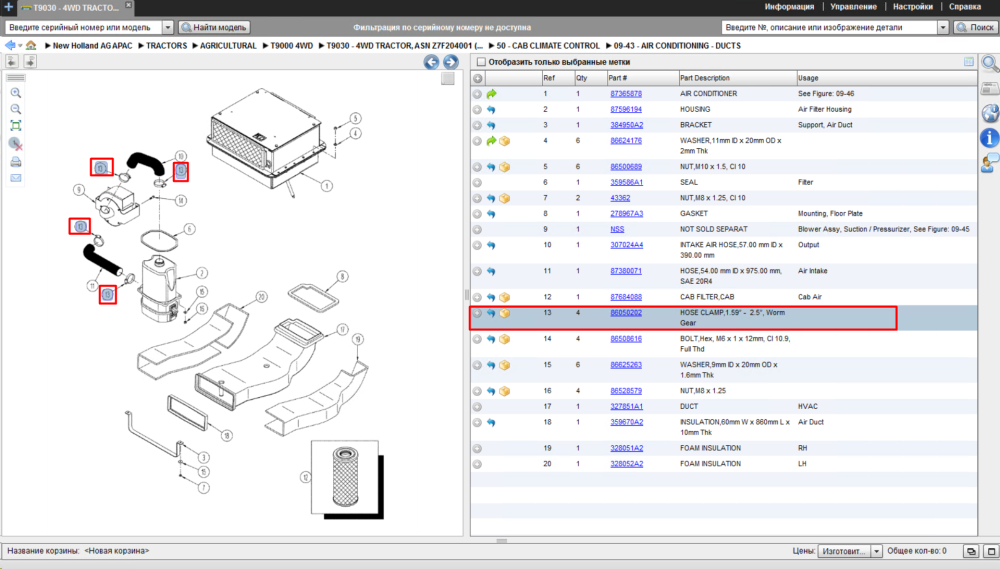Open the blue information icon on right sidebar
This screenshot has width=1000, height=569.
point(989,137)
